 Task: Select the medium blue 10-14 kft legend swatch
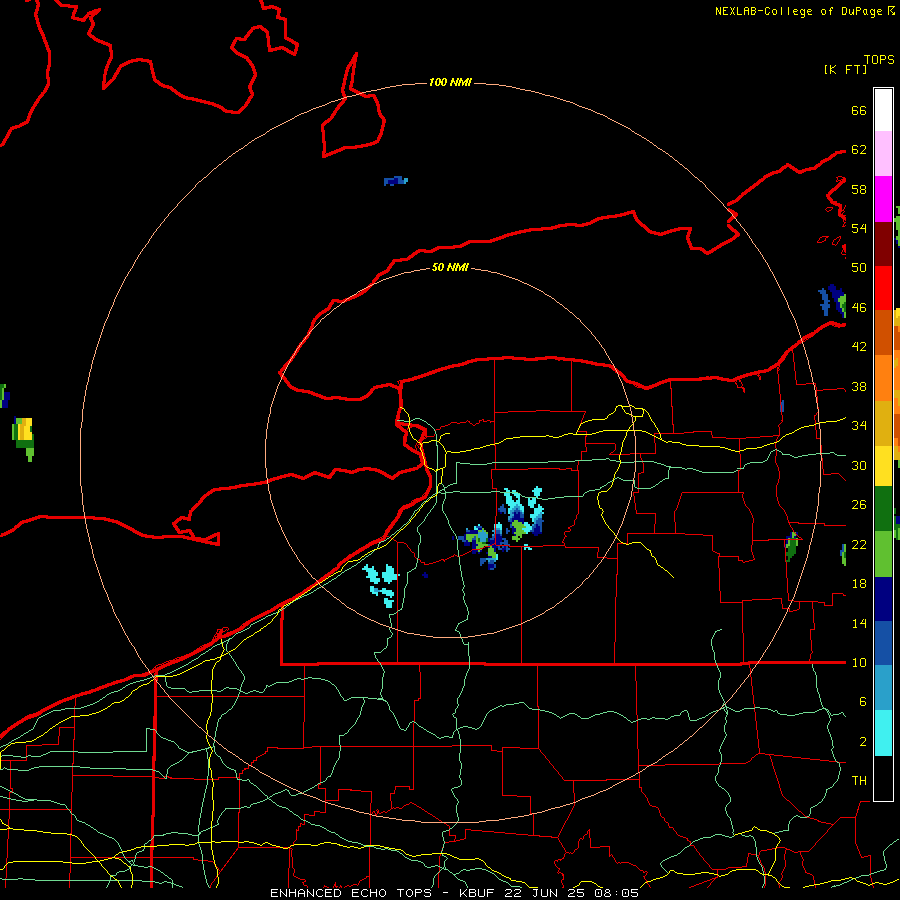point(883,643)
